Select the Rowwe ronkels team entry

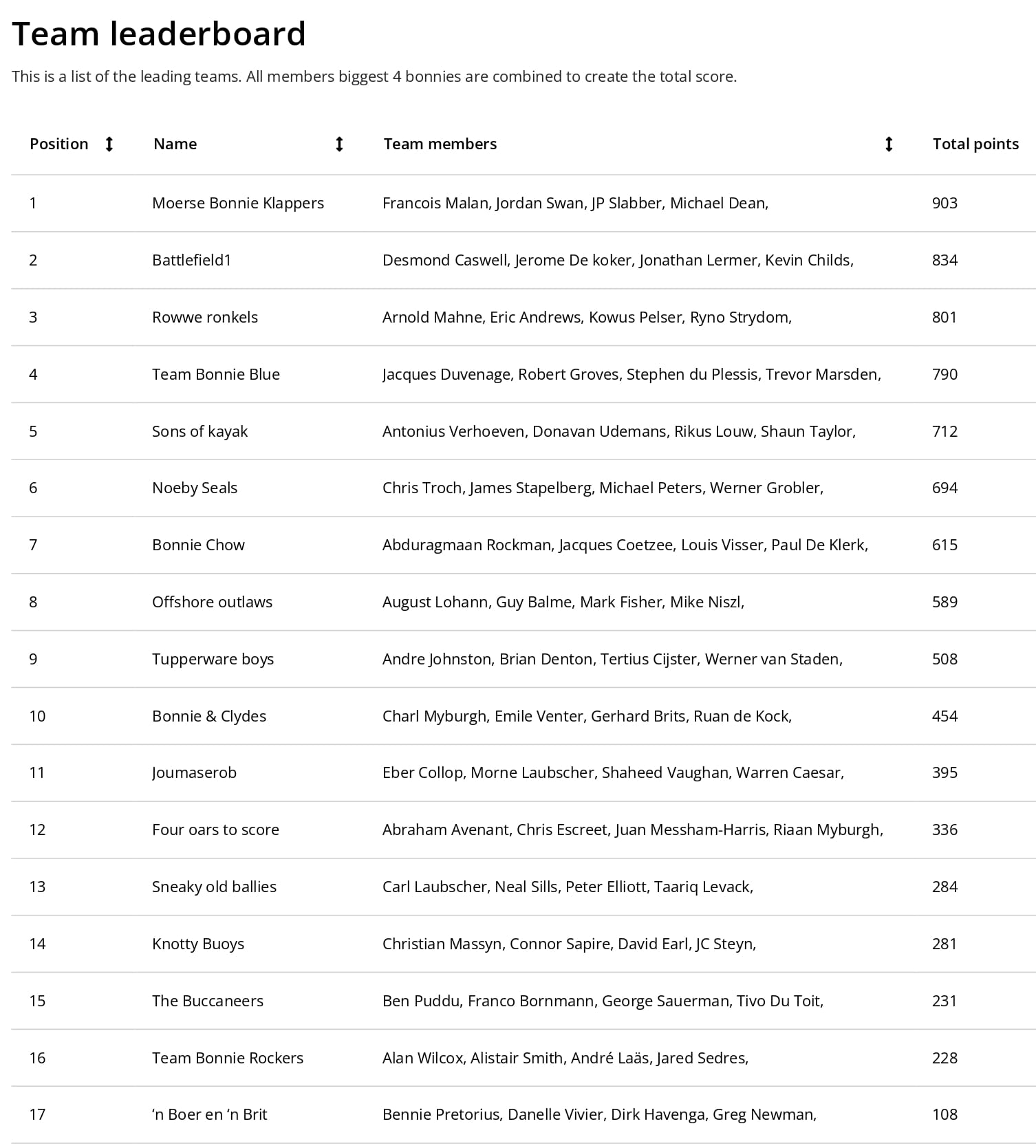pyautogui.click(x=205, y=317)
